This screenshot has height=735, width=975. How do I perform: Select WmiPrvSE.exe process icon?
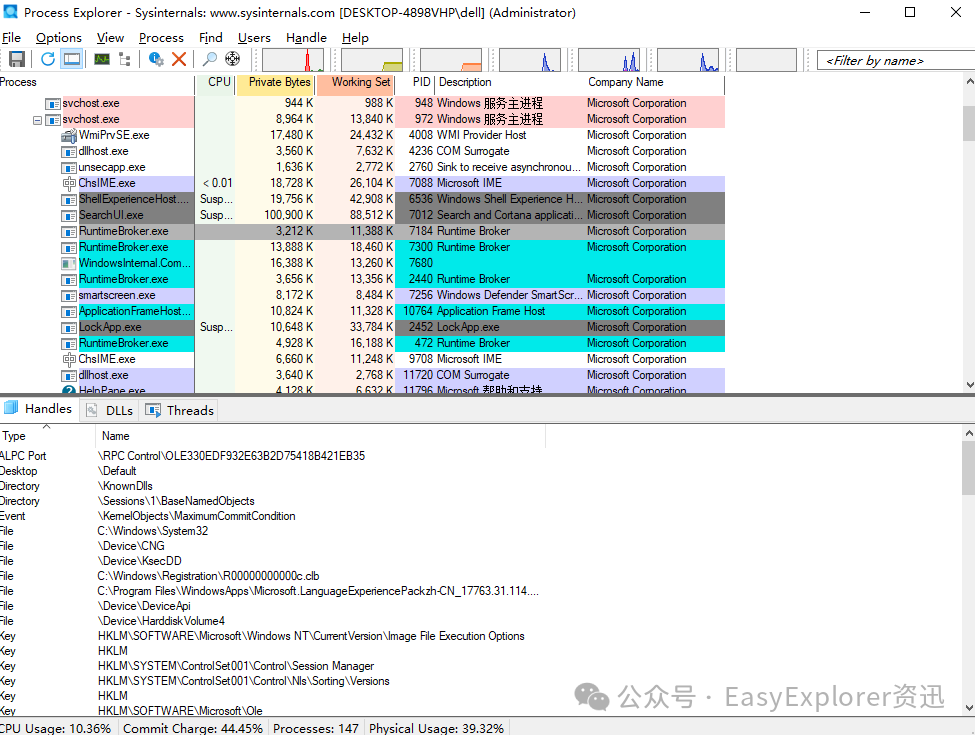[x=69, y=135]
